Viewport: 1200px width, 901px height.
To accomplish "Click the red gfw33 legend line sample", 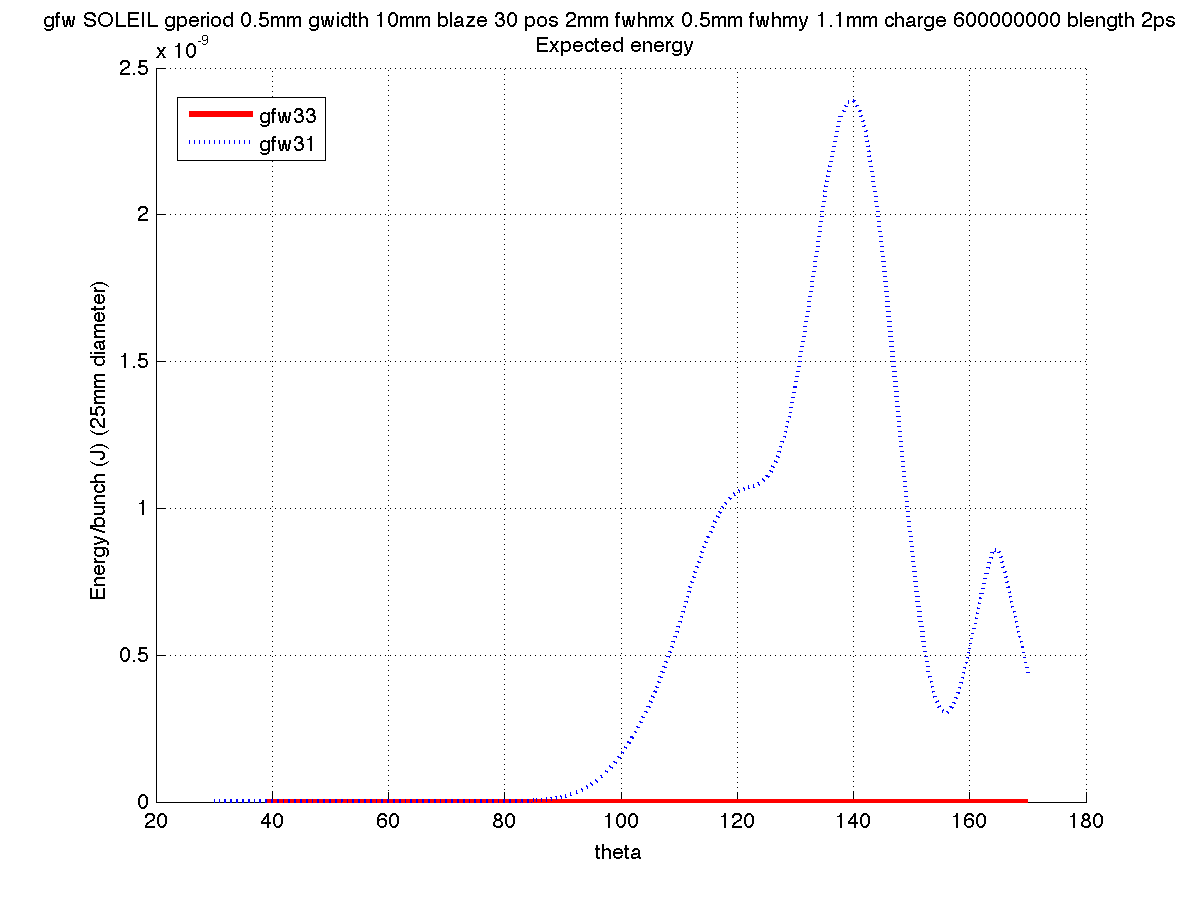I will click(221, 115).
